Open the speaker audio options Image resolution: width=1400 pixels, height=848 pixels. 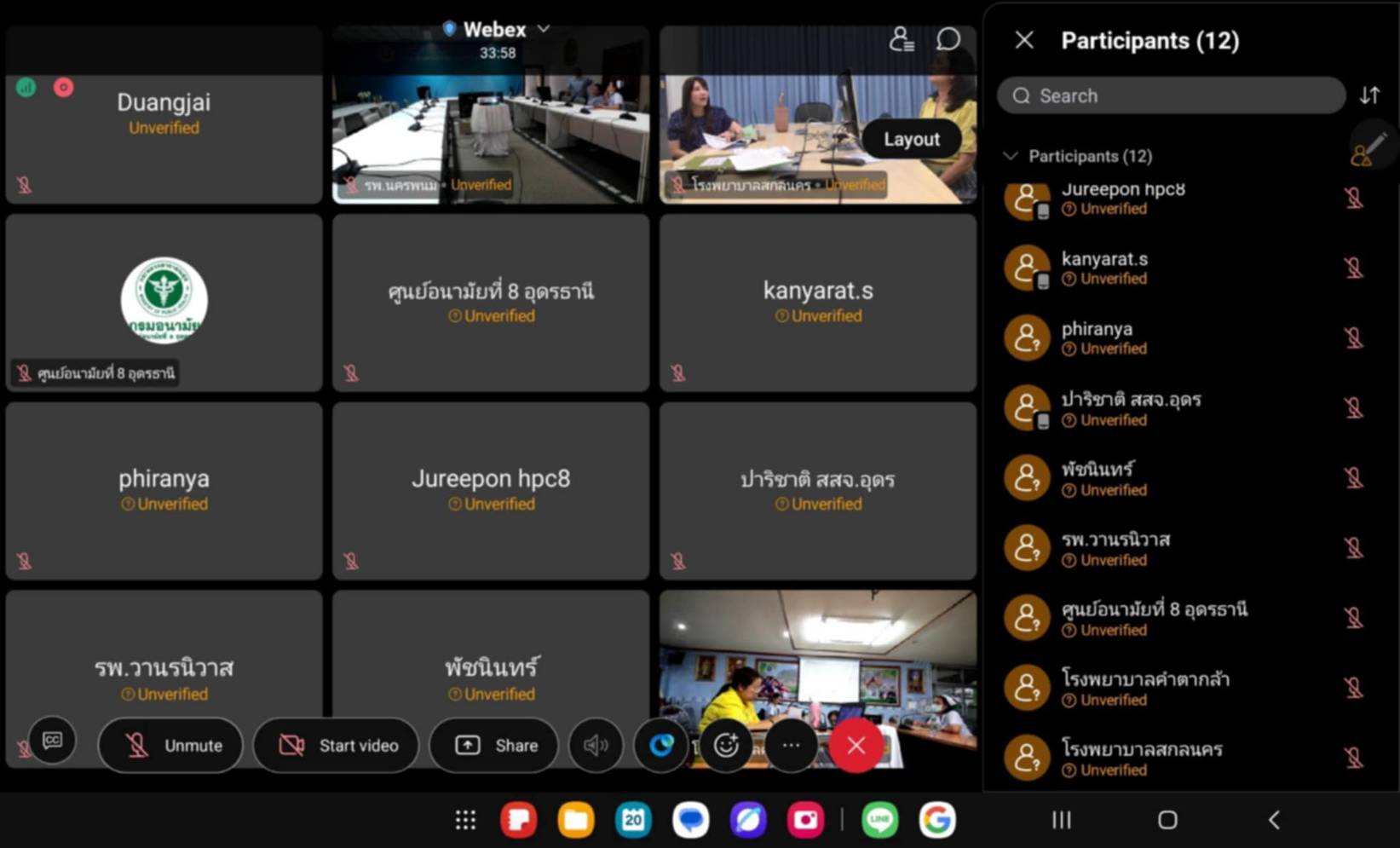point(596,745)
